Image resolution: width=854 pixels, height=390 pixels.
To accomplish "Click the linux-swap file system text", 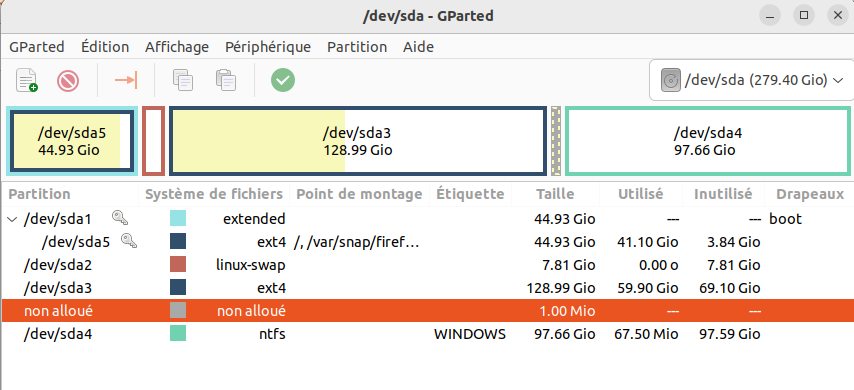I will click(x=251, y=265).
